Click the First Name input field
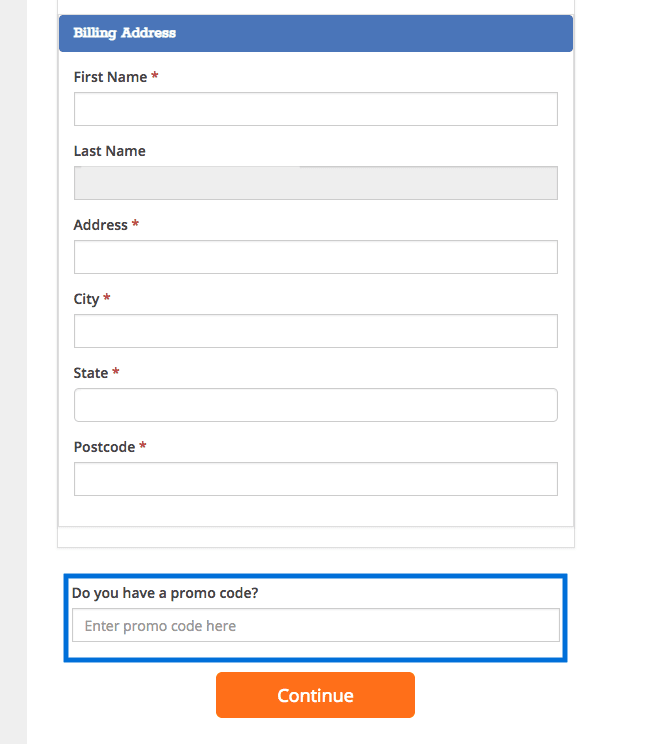This screenshot has height=744, width=668. coord(315,109)
